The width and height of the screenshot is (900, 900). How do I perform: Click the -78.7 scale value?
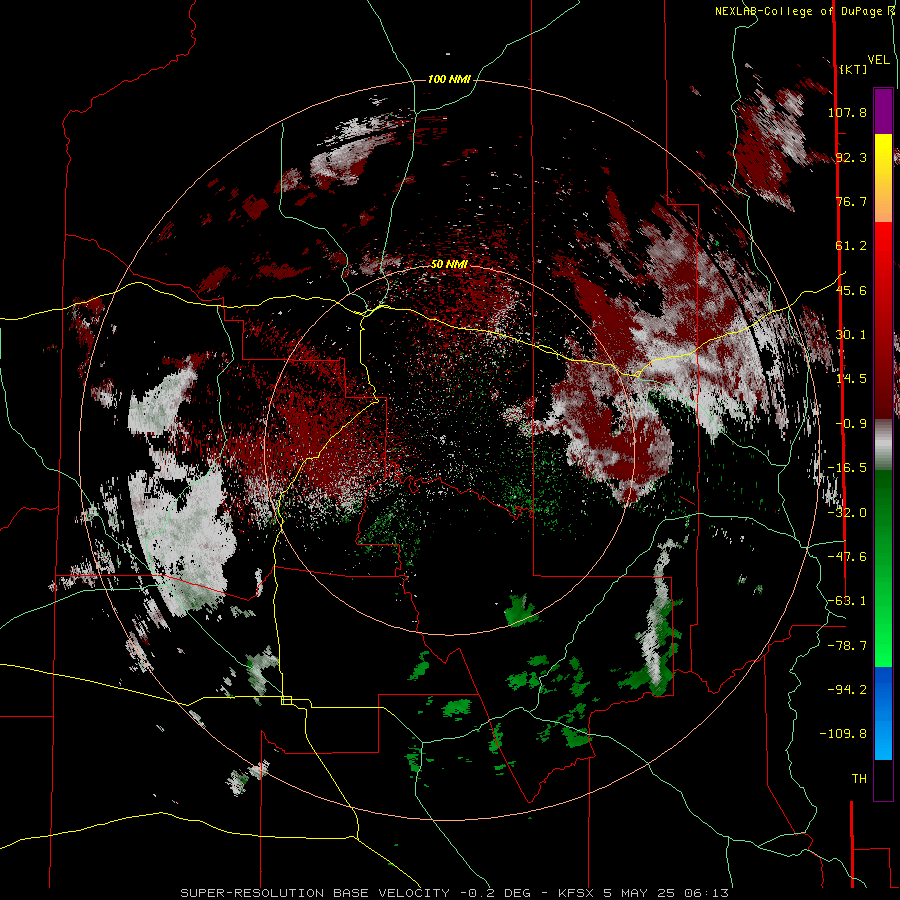pyautogui.click(x=847, y=646)
